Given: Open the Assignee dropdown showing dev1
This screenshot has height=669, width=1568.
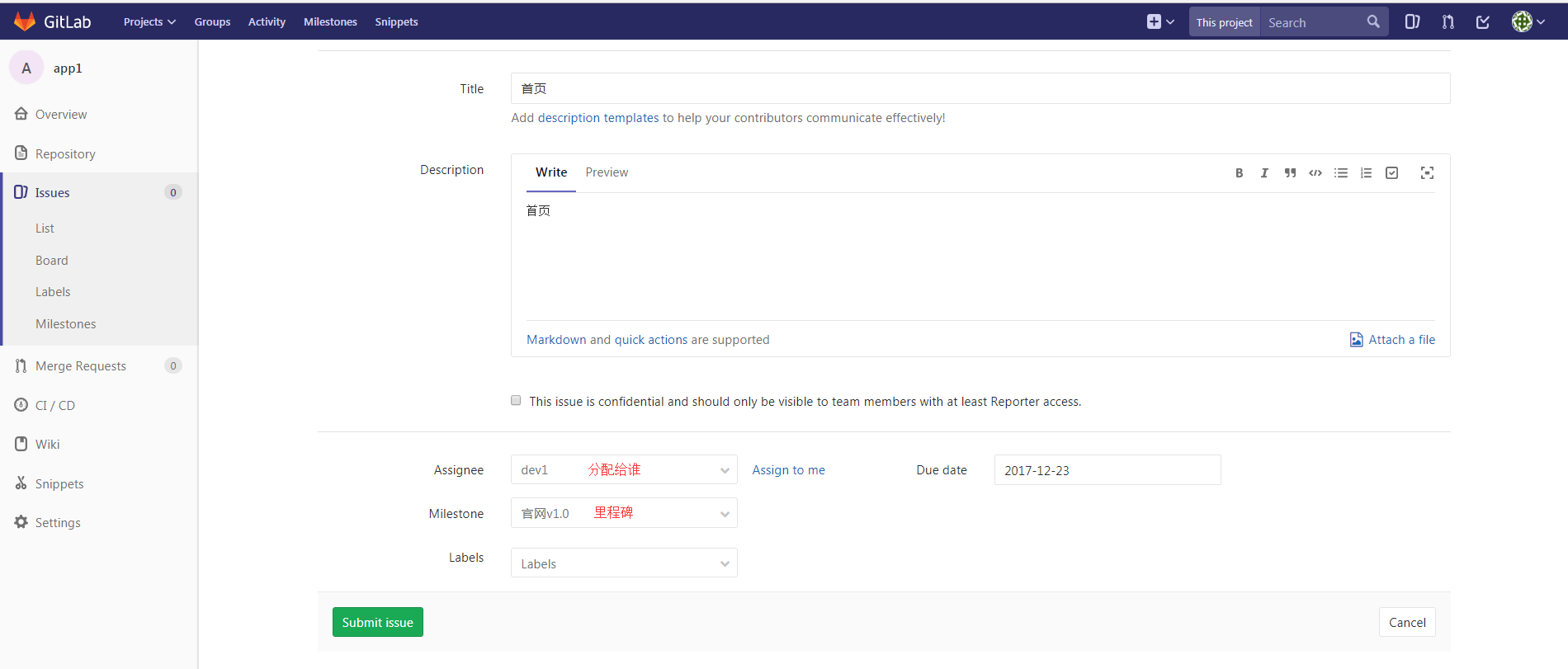Looking at the screenshot, I should (x=624, y=470).
